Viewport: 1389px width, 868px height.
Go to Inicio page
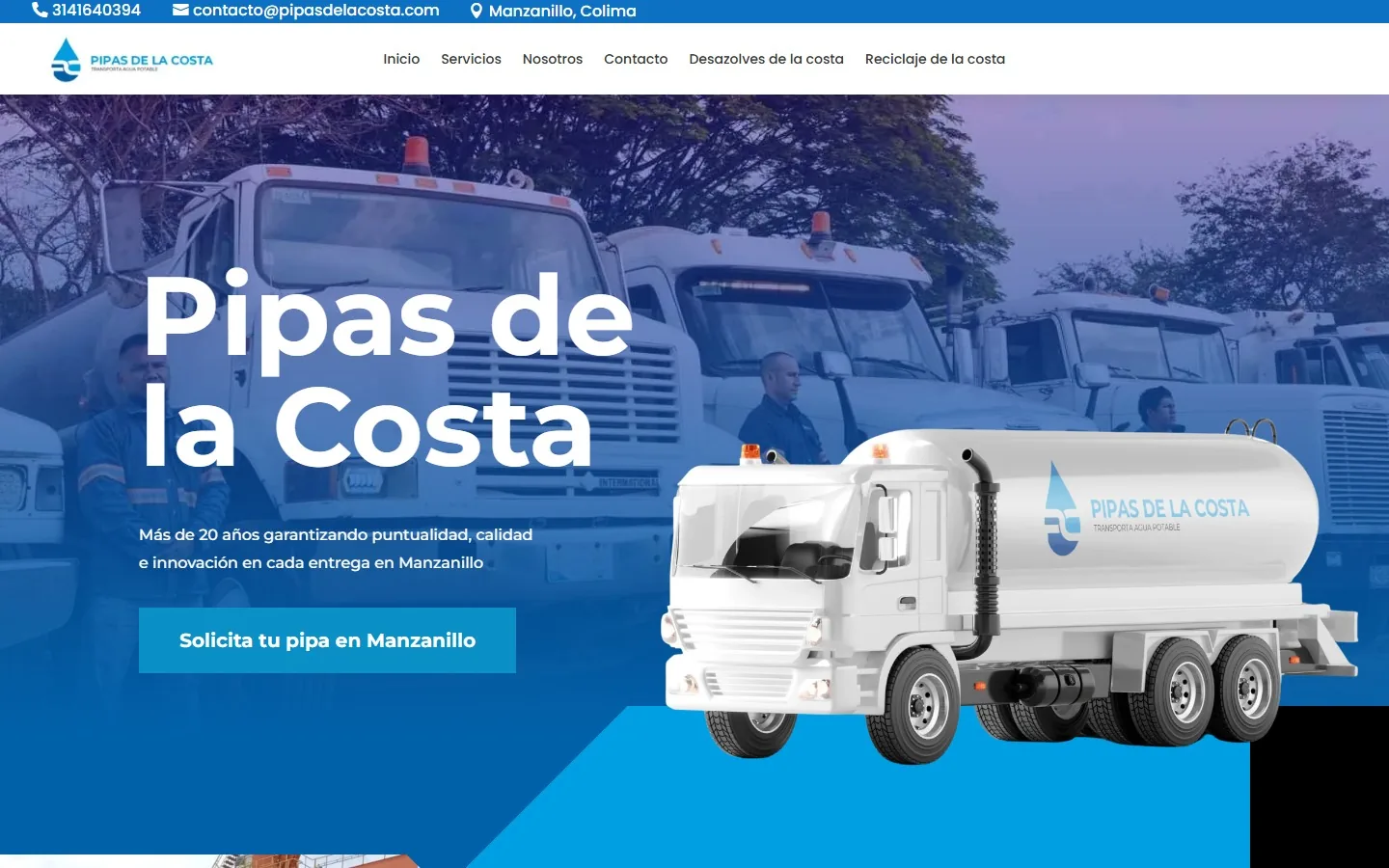401,59
